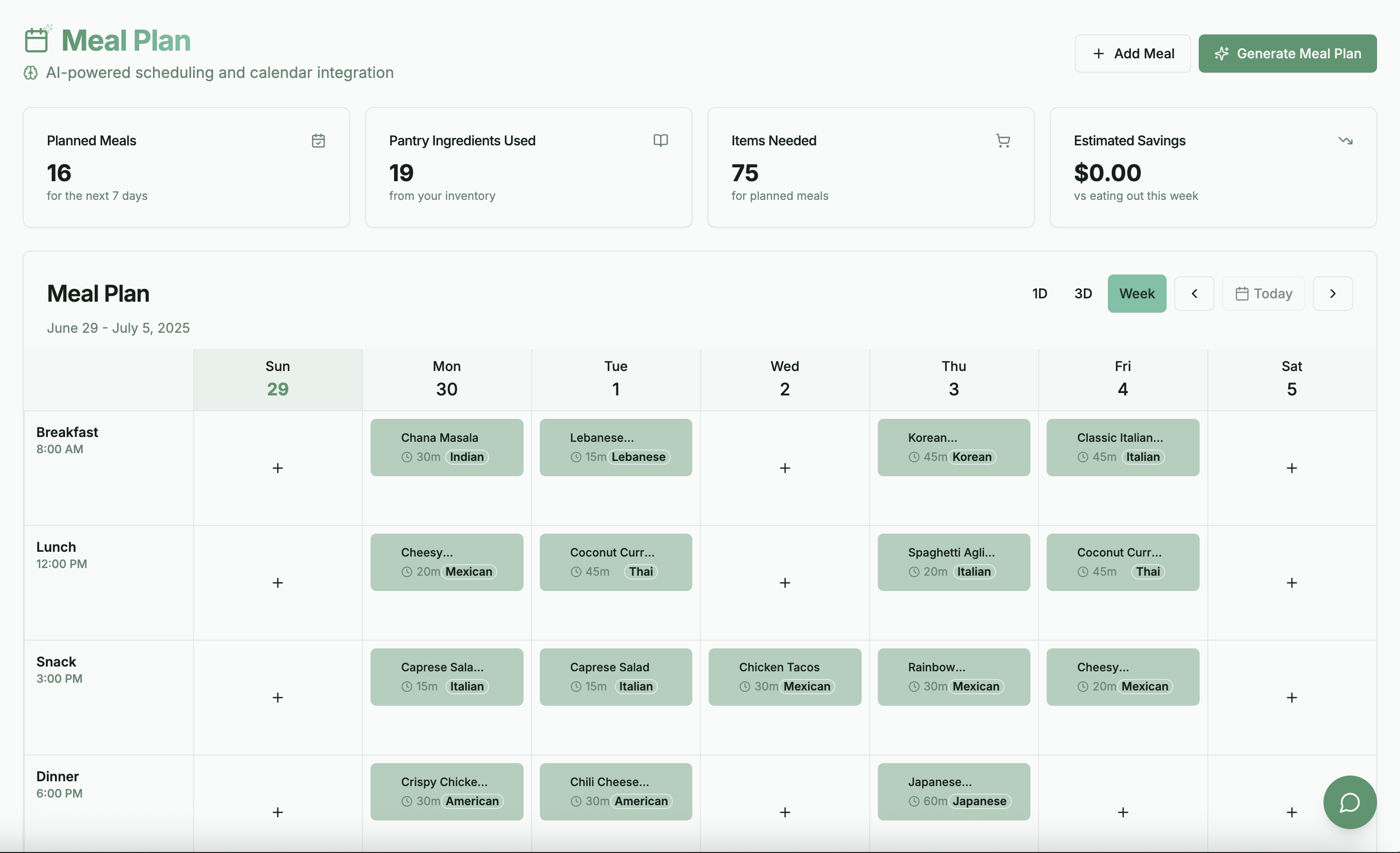1400x853 pixels.
Task: Click the calendar icon in Planned Meals card
Action: (318, 141)
